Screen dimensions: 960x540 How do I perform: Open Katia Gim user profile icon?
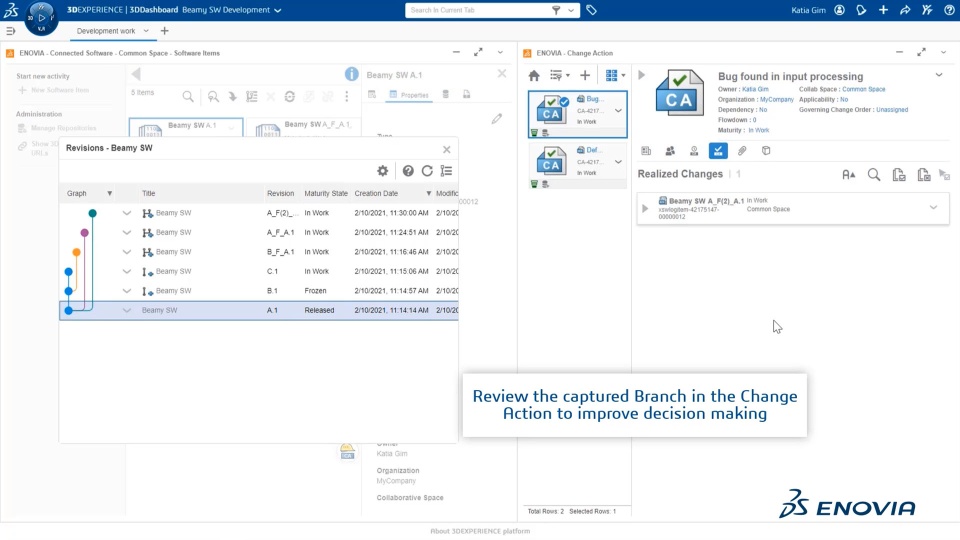tap(839, 10)
